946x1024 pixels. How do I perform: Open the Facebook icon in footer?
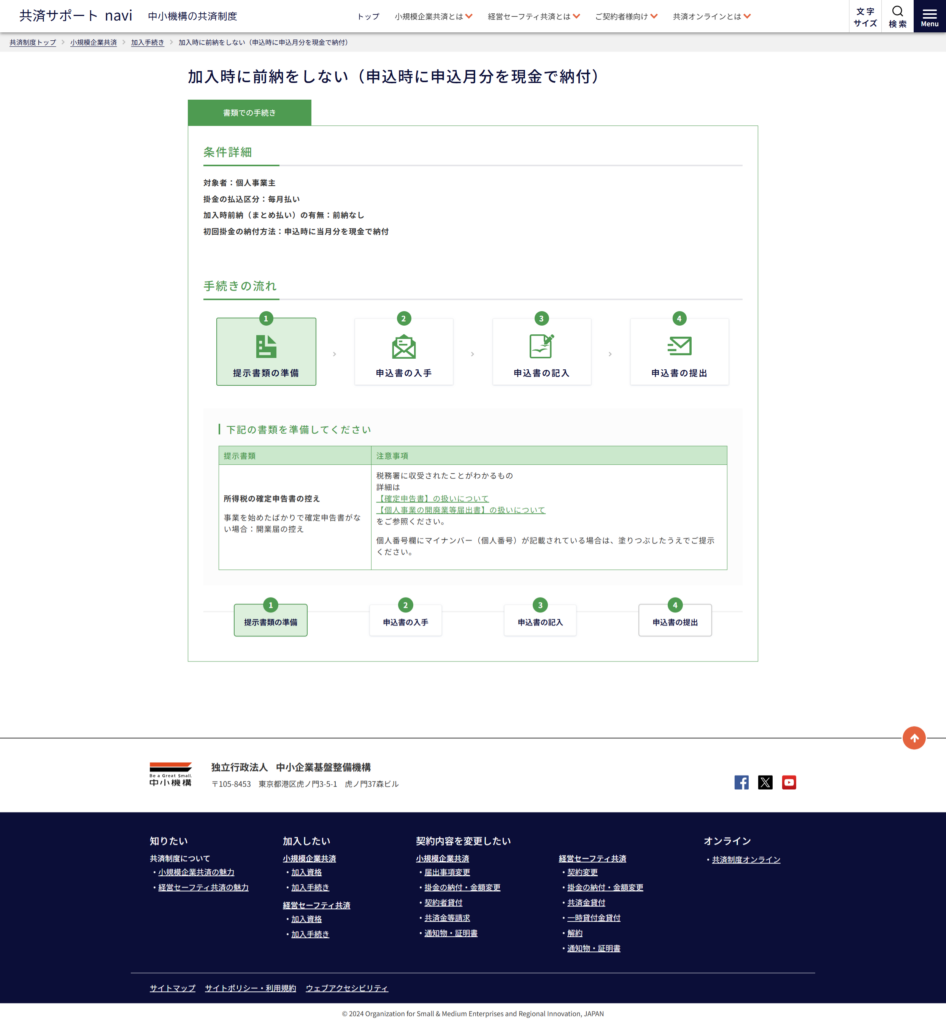point(742,782)
